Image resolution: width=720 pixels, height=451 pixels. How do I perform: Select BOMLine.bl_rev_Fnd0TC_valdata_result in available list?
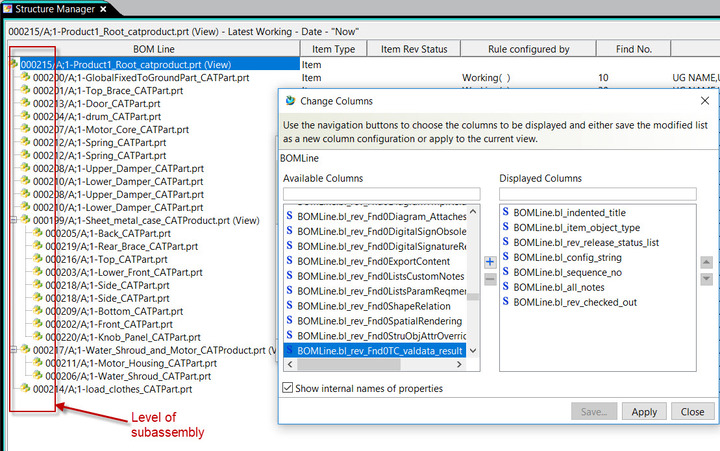[375, 351]
